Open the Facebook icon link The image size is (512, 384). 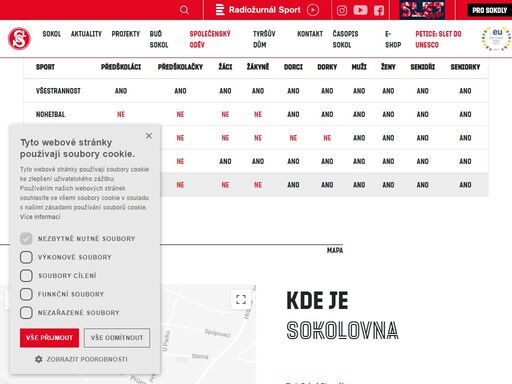pyautogui.click(x=379, y=10)
